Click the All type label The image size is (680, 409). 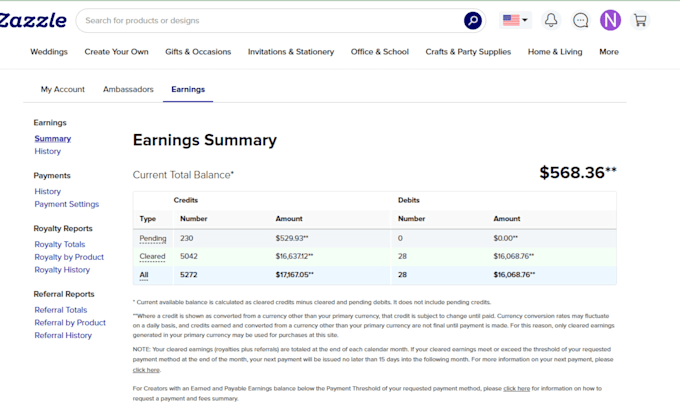(144, 275)
